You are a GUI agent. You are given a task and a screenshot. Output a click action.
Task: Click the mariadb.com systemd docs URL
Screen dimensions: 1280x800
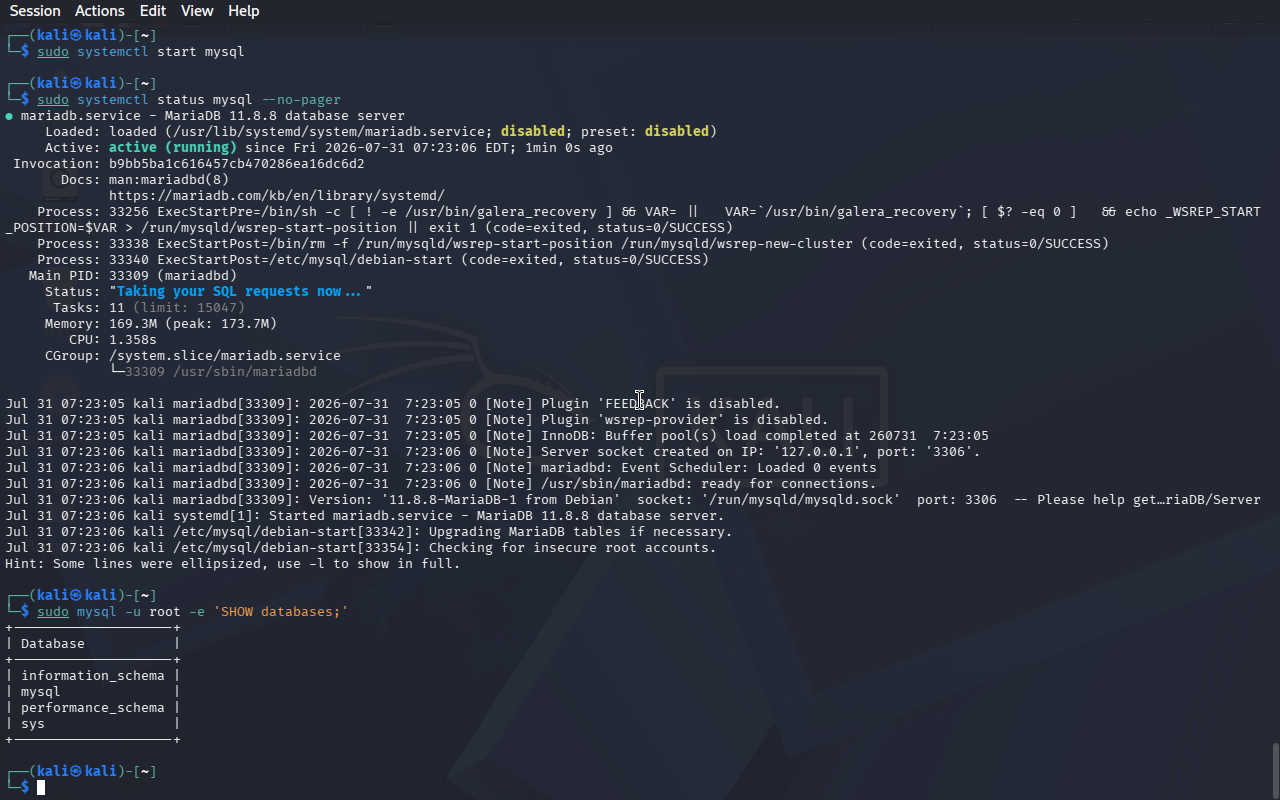click(277, 196)
